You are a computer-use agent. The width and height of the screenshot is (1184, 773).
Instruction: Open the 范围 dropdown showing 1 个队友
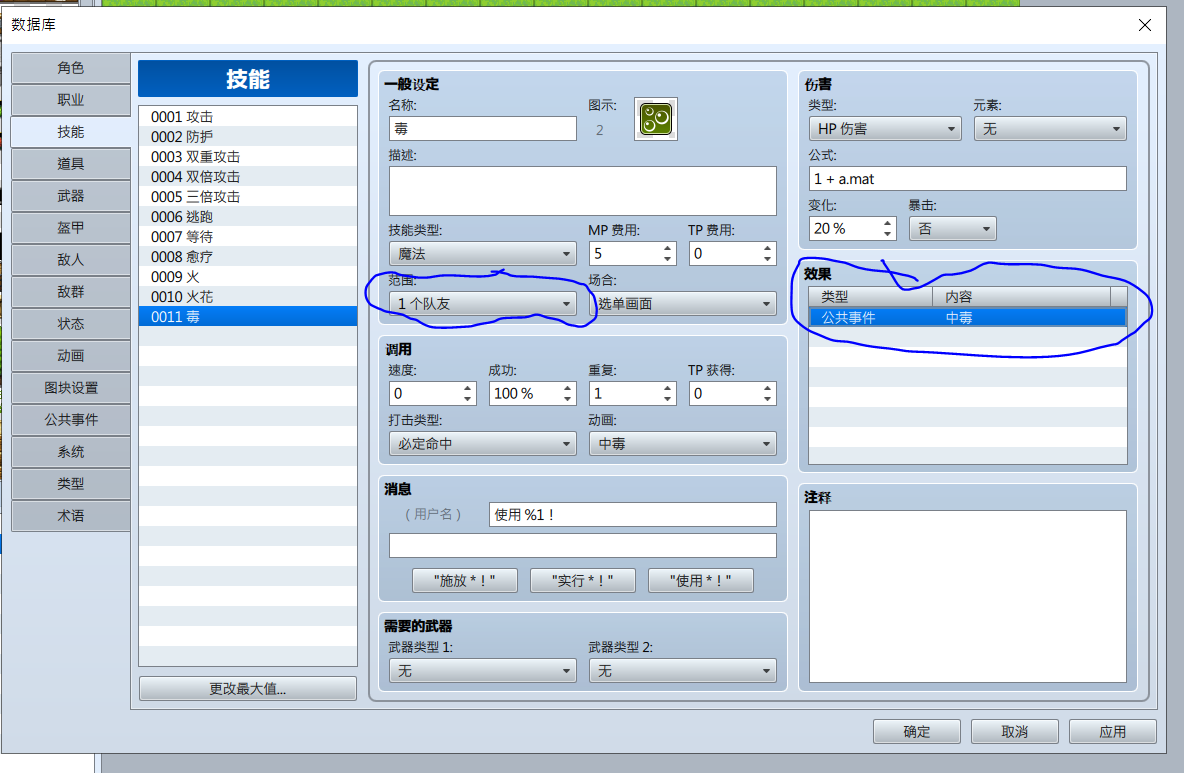point(483,303)
